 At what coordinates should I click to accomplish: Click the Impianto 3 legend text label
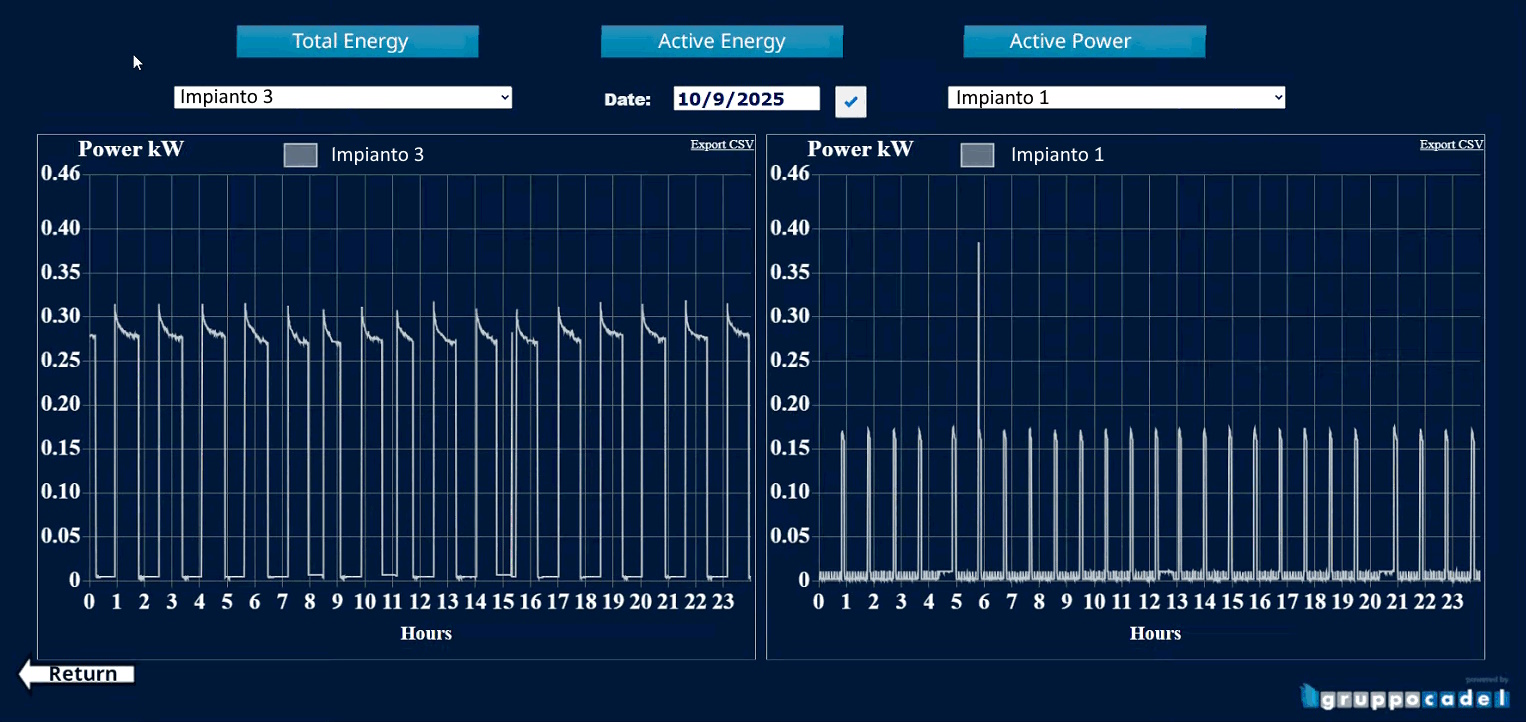(x=377, y=155)
